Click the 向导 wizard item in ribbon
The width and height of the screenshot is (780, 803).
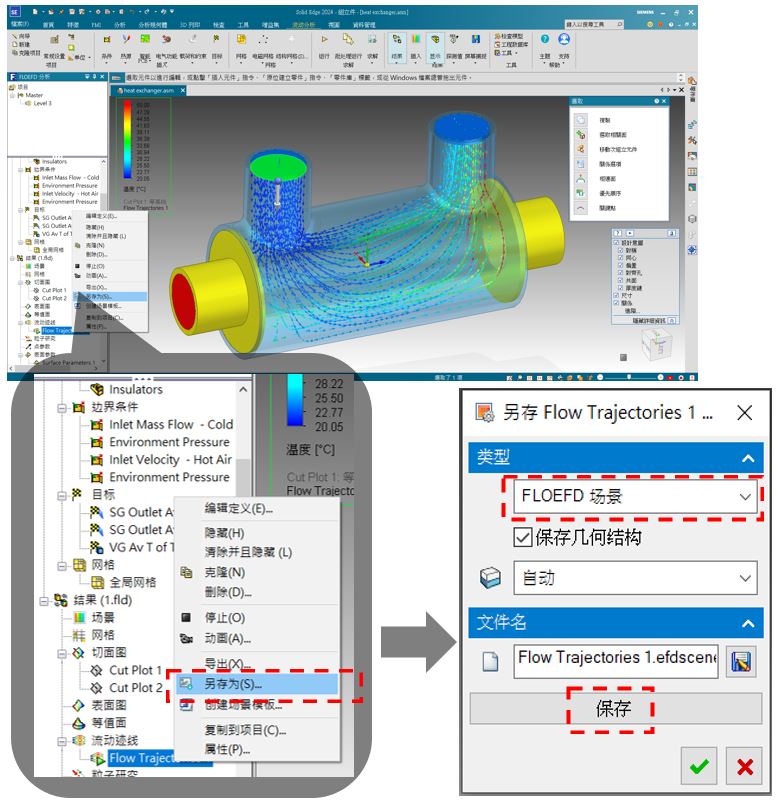click(x=20, y=36)
